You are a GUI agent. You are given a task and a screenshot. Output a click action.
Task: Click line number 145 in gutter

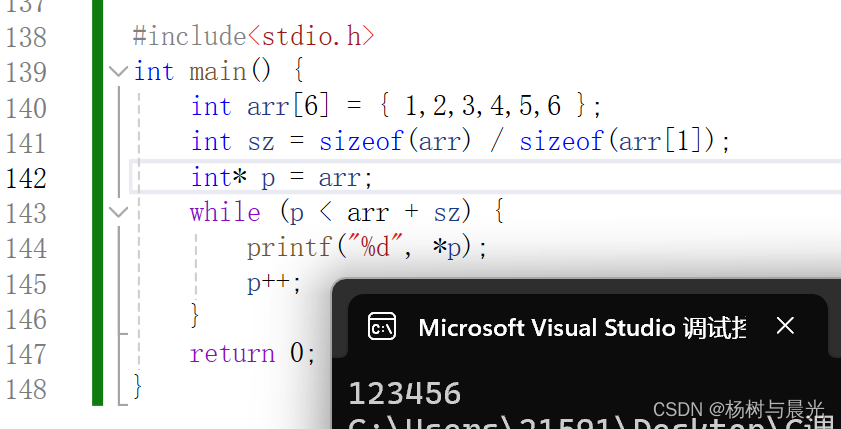[x=26, y=284]
